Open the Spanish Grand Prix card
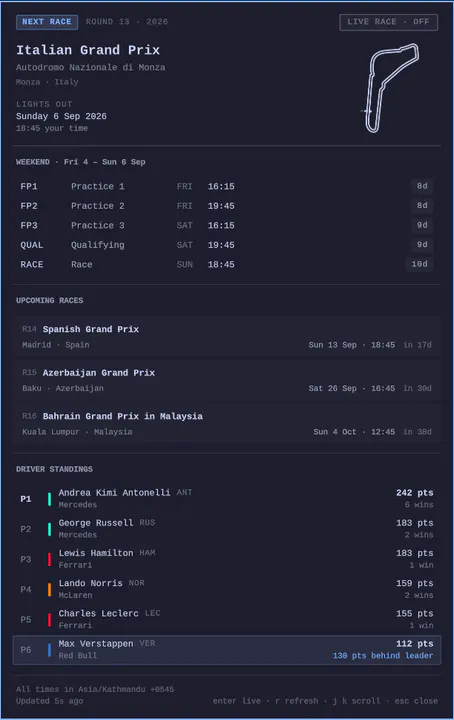The width and height of the screenshot is (454, 720). click(227, 337)
